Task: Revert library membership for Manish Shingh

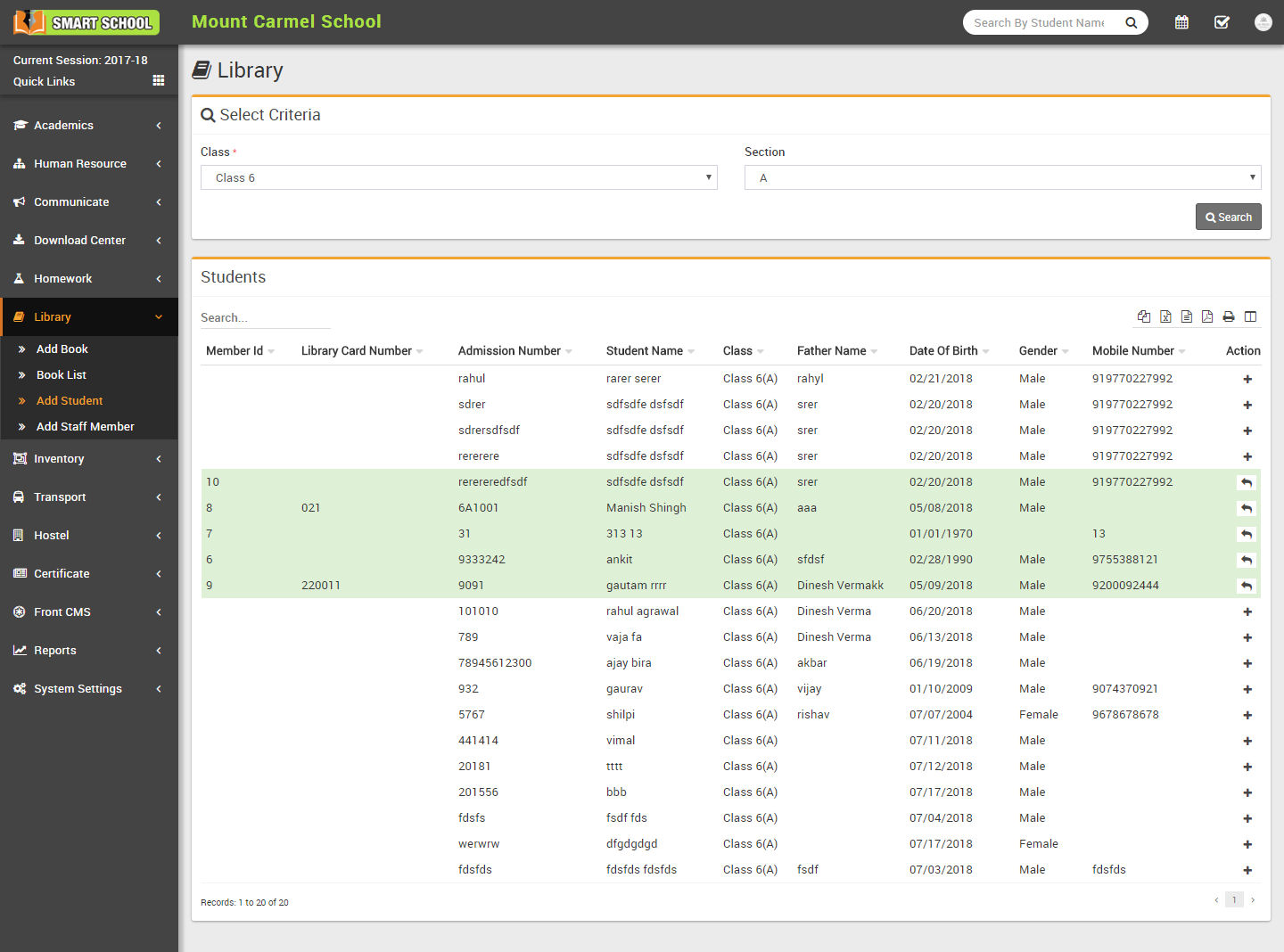Action: [x=1247, y=508]
